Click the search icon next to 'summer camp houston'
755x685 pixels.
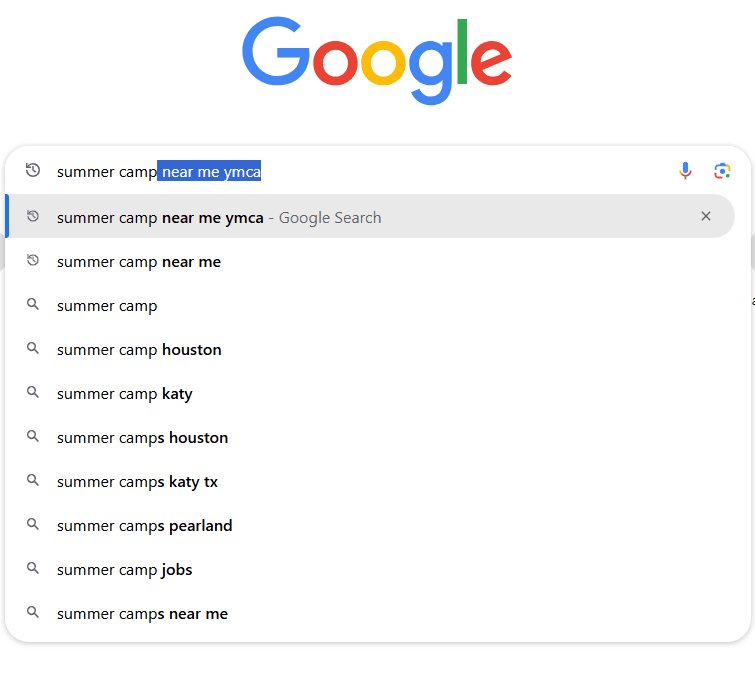pyautogui.click(x=33, y=349)
